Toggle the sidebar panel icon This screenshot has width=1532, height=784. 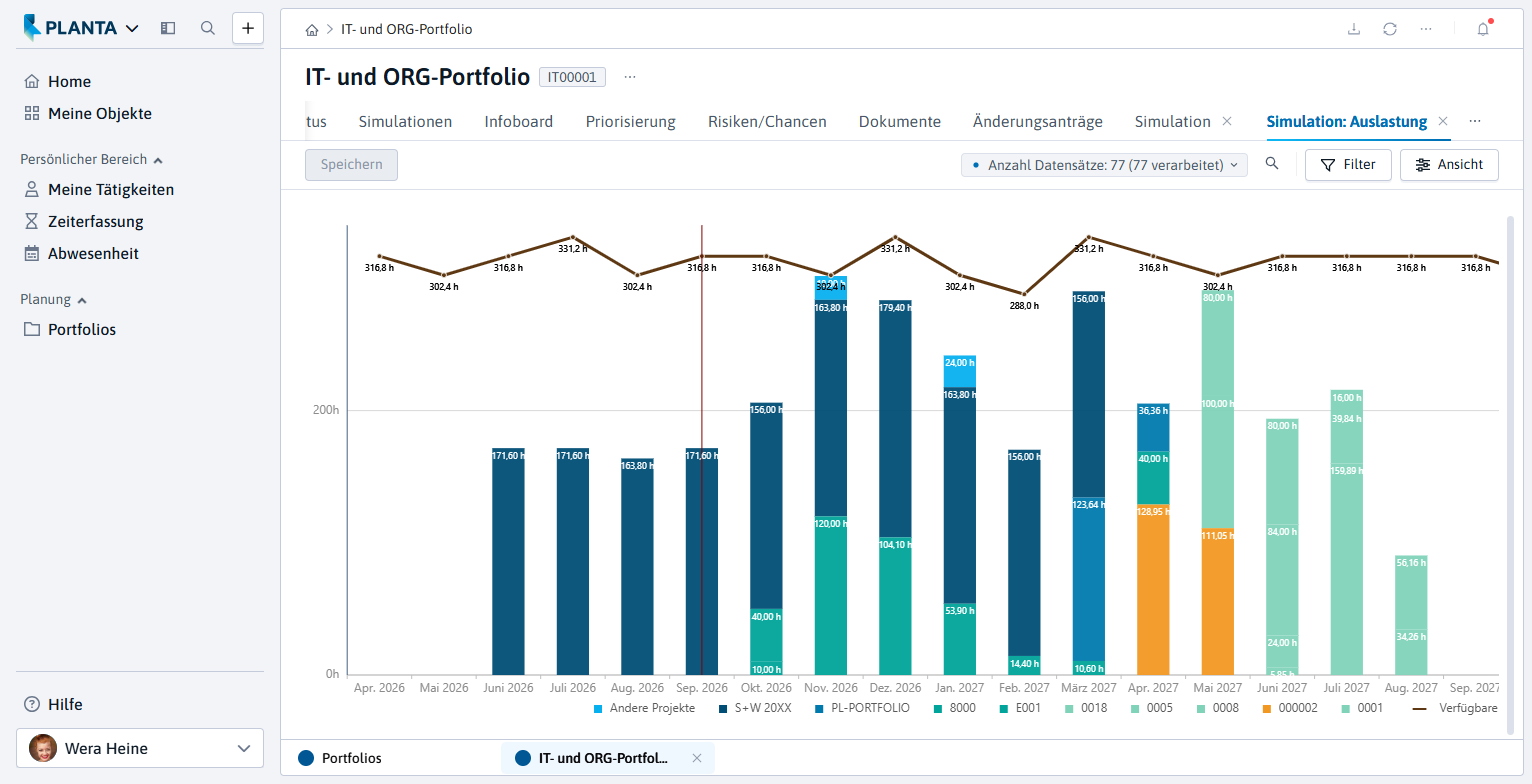click(x=168, y=28)
